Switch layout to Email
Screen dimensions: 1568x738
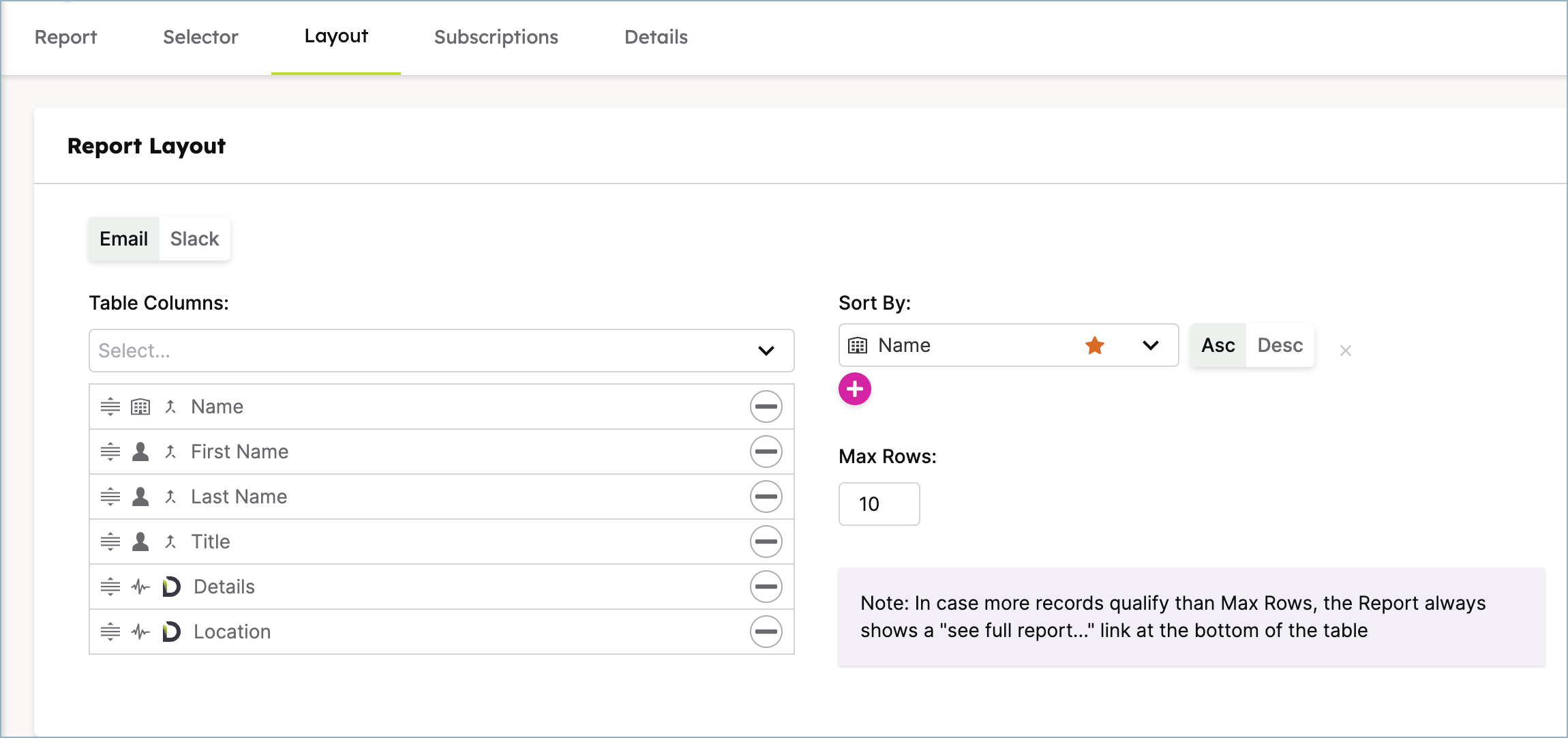124,239
